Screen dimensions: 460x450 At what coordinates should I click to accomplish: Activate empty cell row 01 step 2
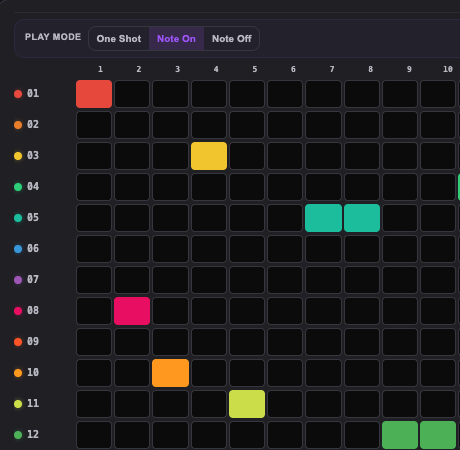[x=132, y=94]
